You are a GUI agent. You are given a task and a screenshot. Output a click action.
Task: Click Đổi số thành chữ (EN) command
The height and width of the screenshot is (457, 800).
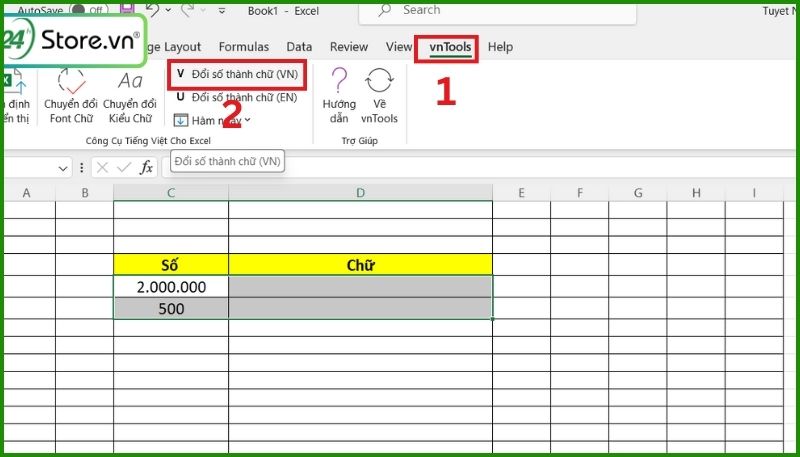pyautogui.click(x=237, y=97)
